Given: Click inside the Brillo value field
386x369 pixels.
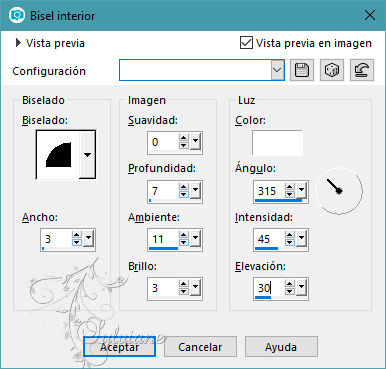Looking at the screenshot, I should [163, 288].
